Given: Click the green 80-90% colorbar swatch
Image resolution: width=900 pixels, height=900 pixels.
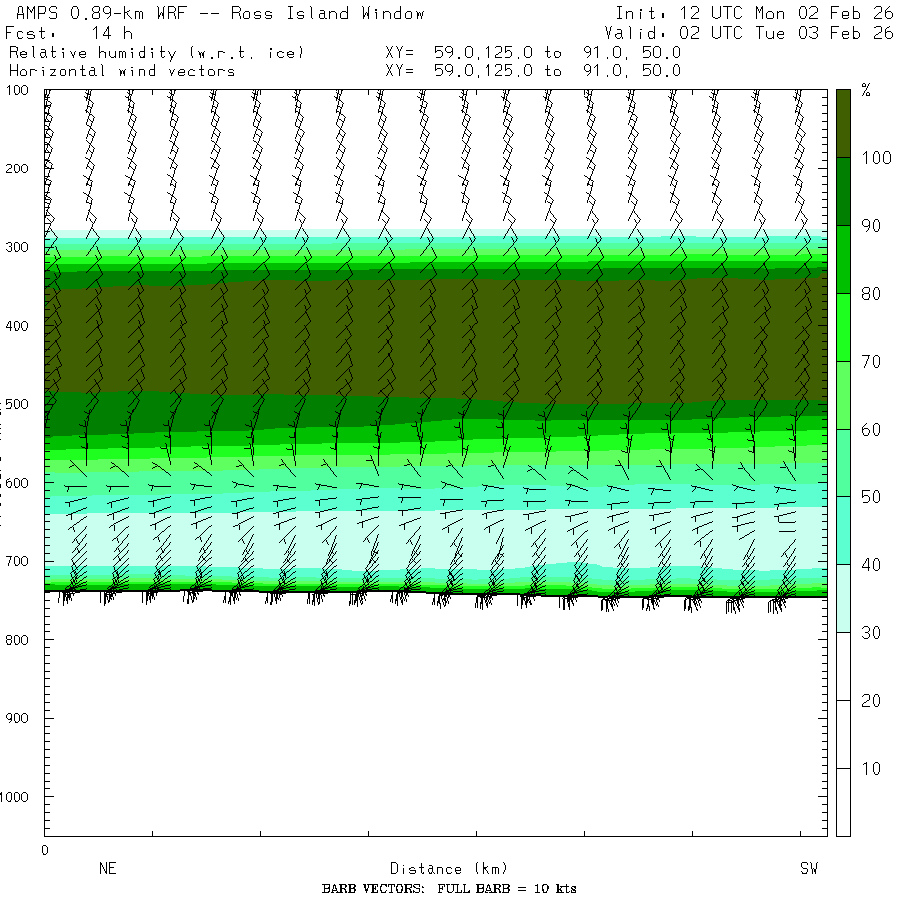Looking at the screenshot, I should click(x=843, y=259).
